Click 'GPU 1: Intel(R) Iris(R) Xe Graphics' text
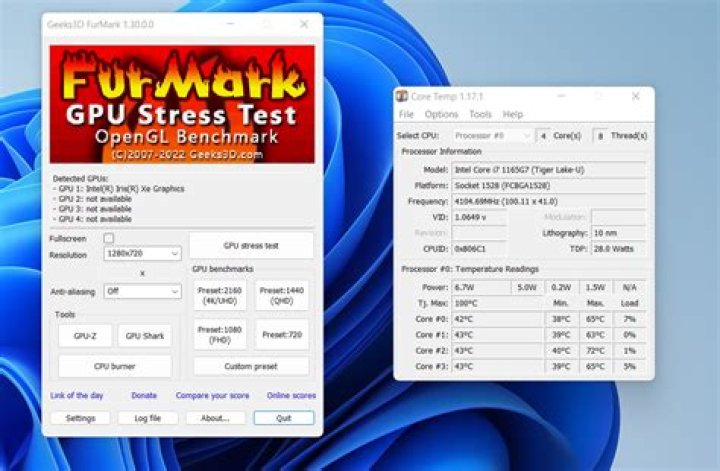Viewport: 720px width, 471px height. pos(122,189)
